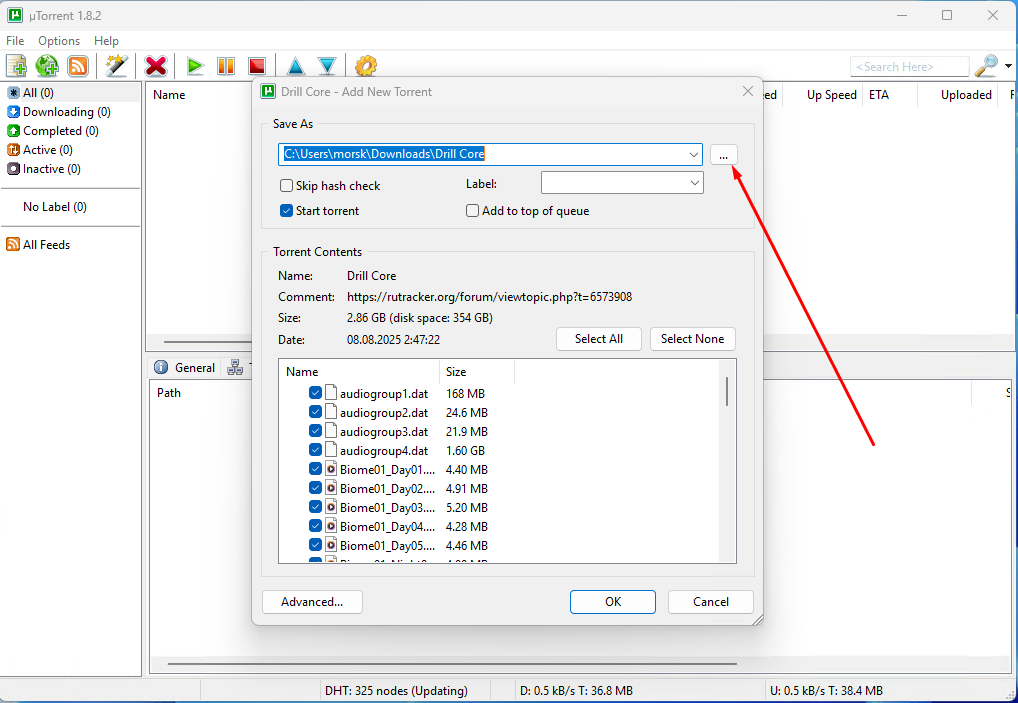Uncheck audiogroup2.dat file checkbox

tap(316, 412)
